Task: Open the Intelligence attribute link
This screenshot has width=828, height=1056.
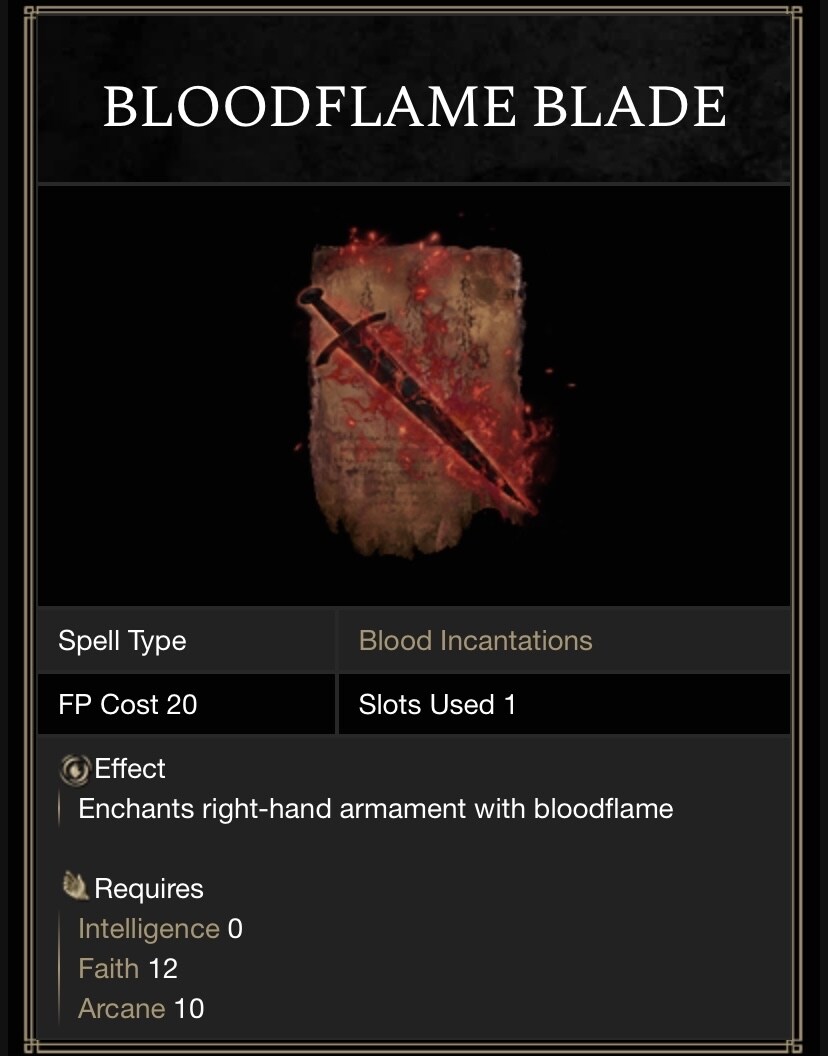Action: 148,929
